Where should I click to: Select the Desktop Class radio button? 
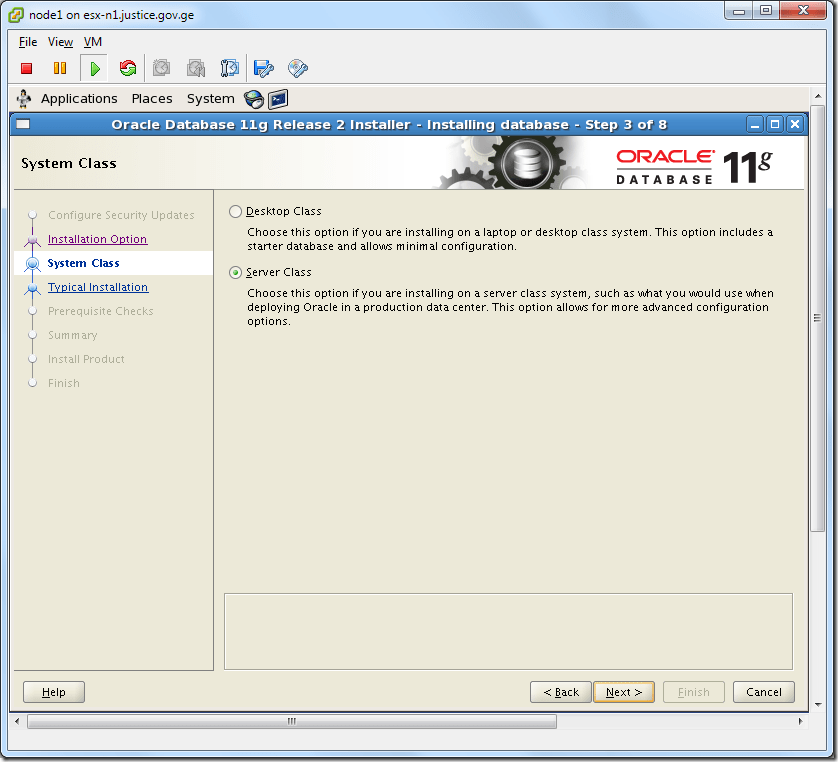(x=235, y=211)
